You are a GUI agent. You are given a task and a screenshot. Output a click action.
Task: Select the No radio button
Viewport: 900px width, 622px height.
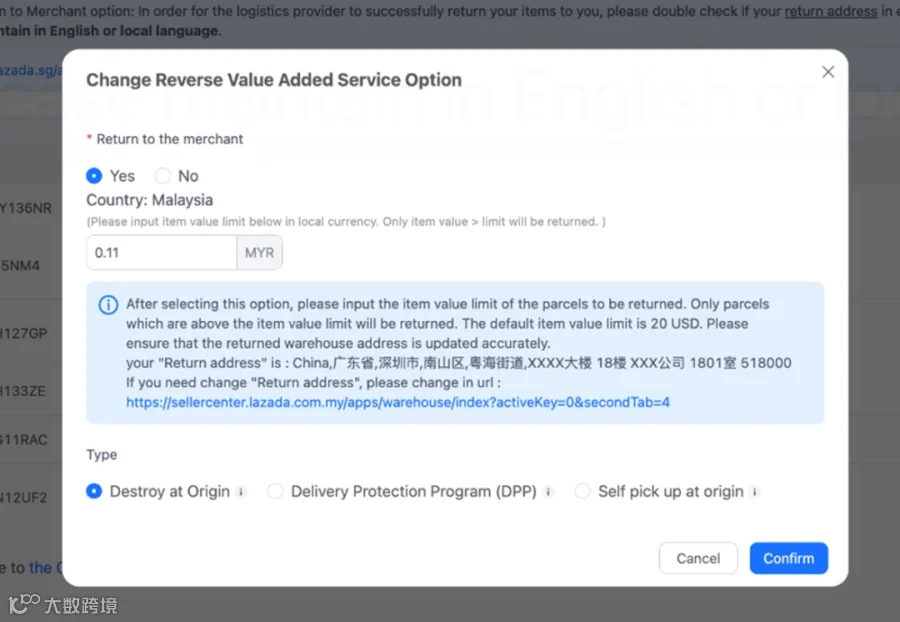tap(163, 176)
